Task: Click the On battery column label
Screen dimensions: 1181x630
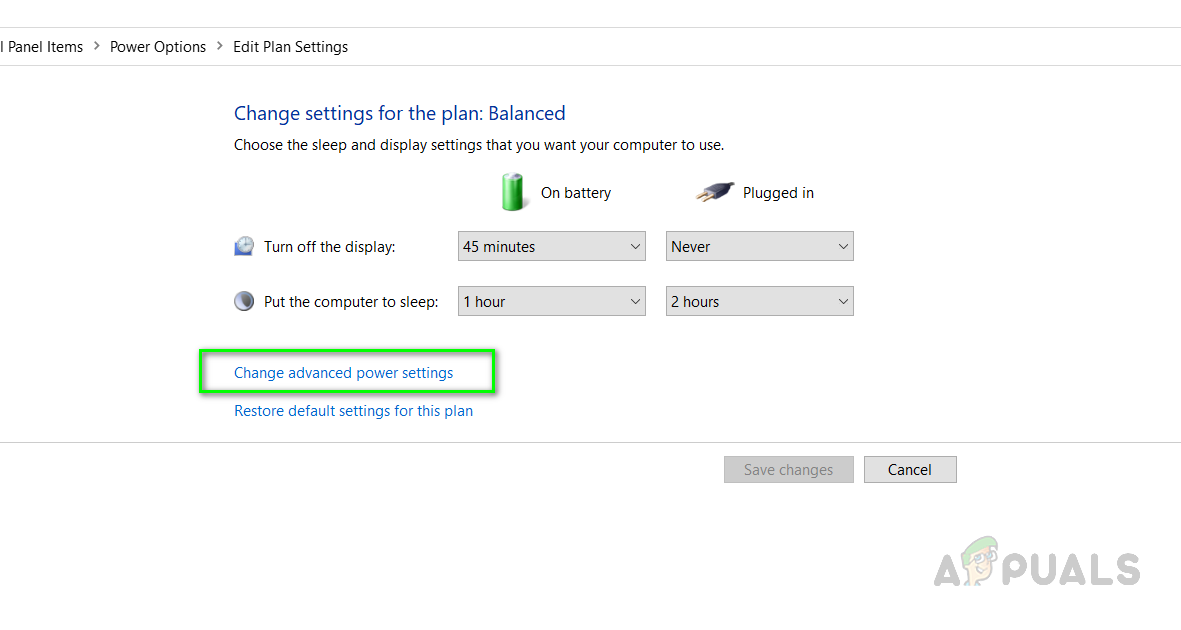Action: coord(576,193)
